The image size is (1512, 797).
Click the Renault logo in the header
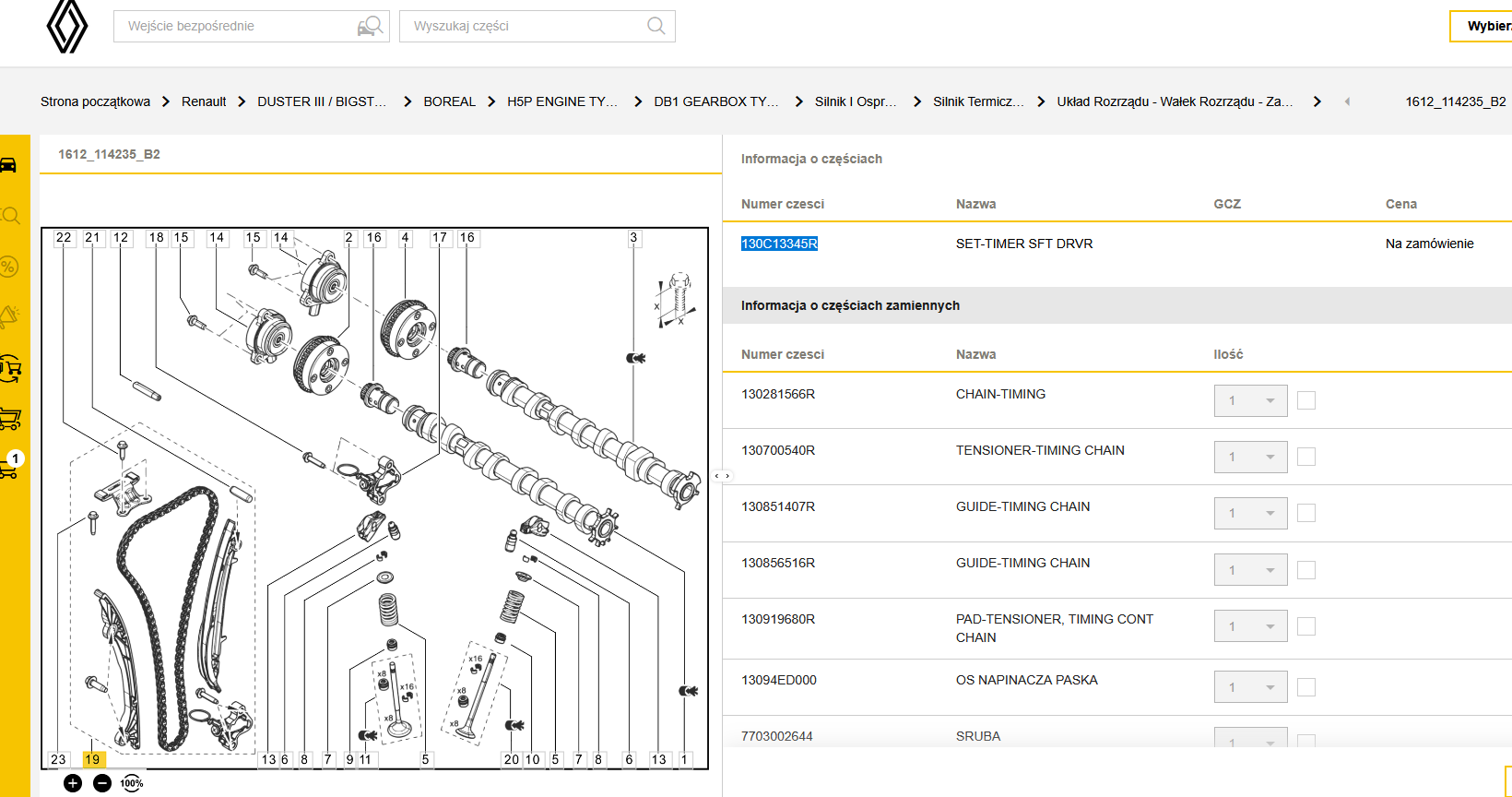coord(67,26)
